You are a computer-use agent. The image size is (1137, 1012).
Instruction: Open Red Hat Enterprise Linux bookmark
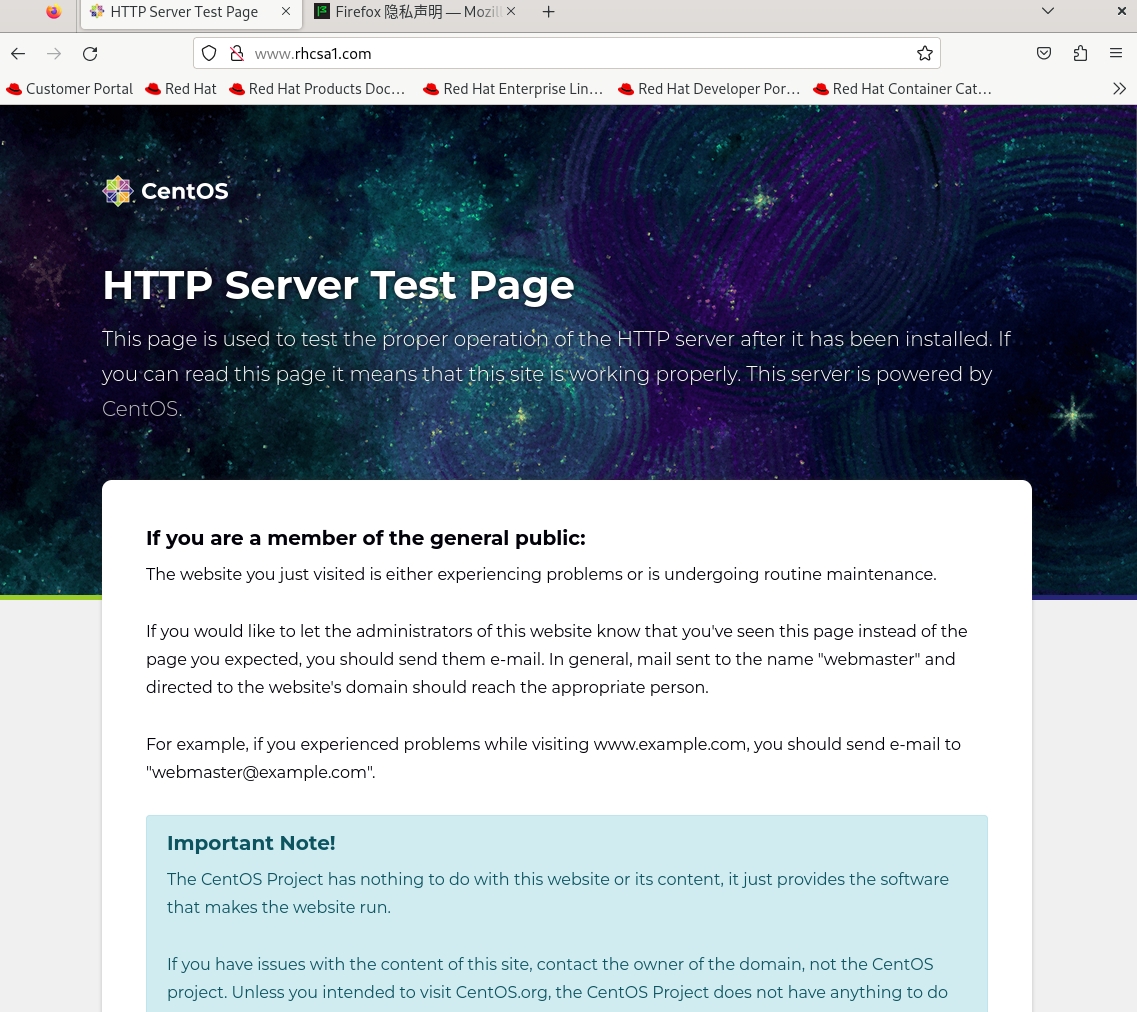pos(513,88)
